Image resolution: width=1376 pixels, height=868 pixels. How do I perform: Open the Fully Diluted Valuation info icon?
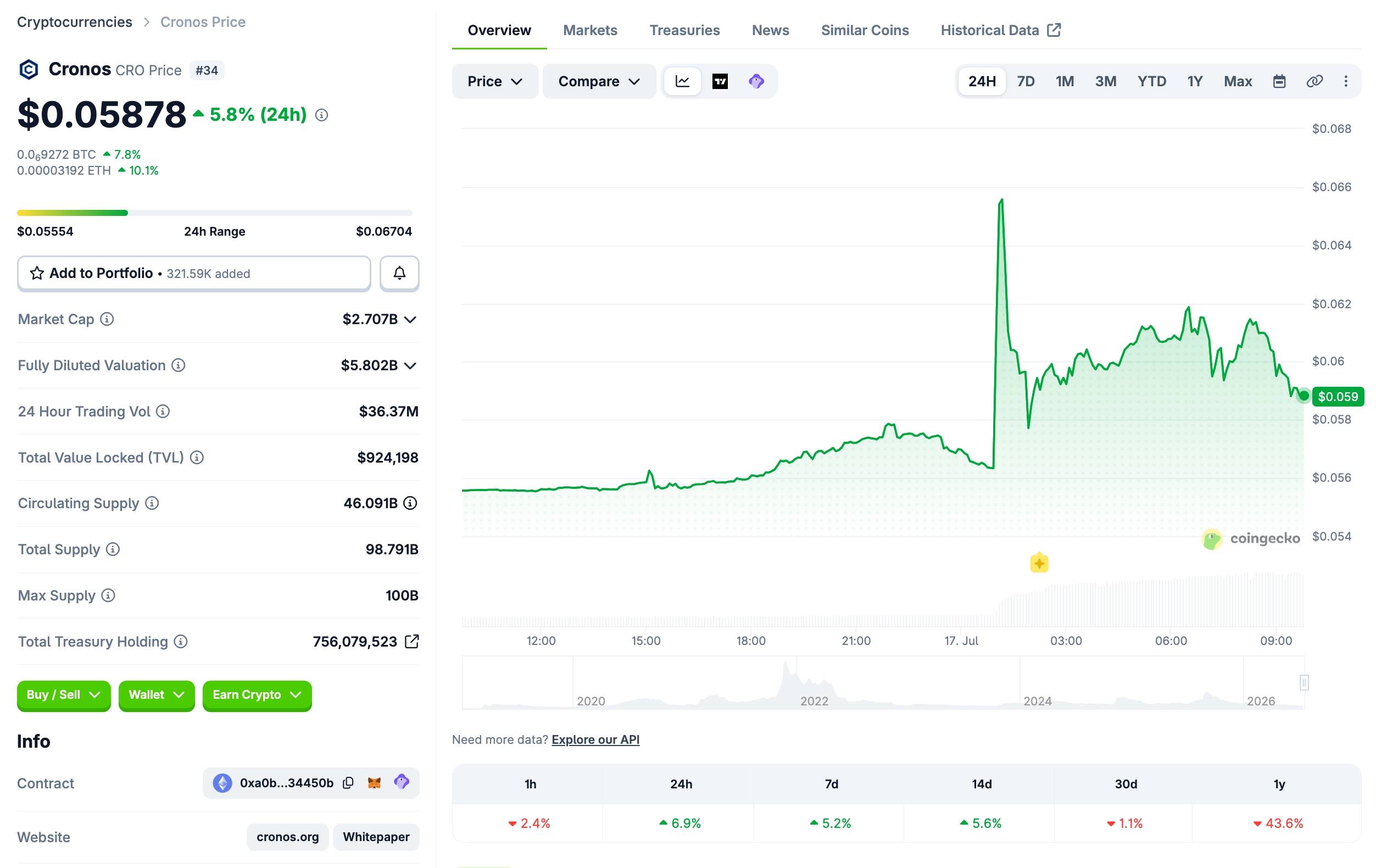179,365
